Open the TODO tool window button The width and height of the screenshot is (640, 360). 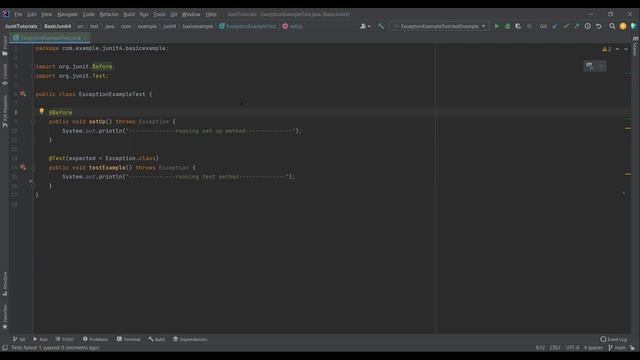click(x=65, y=339)
